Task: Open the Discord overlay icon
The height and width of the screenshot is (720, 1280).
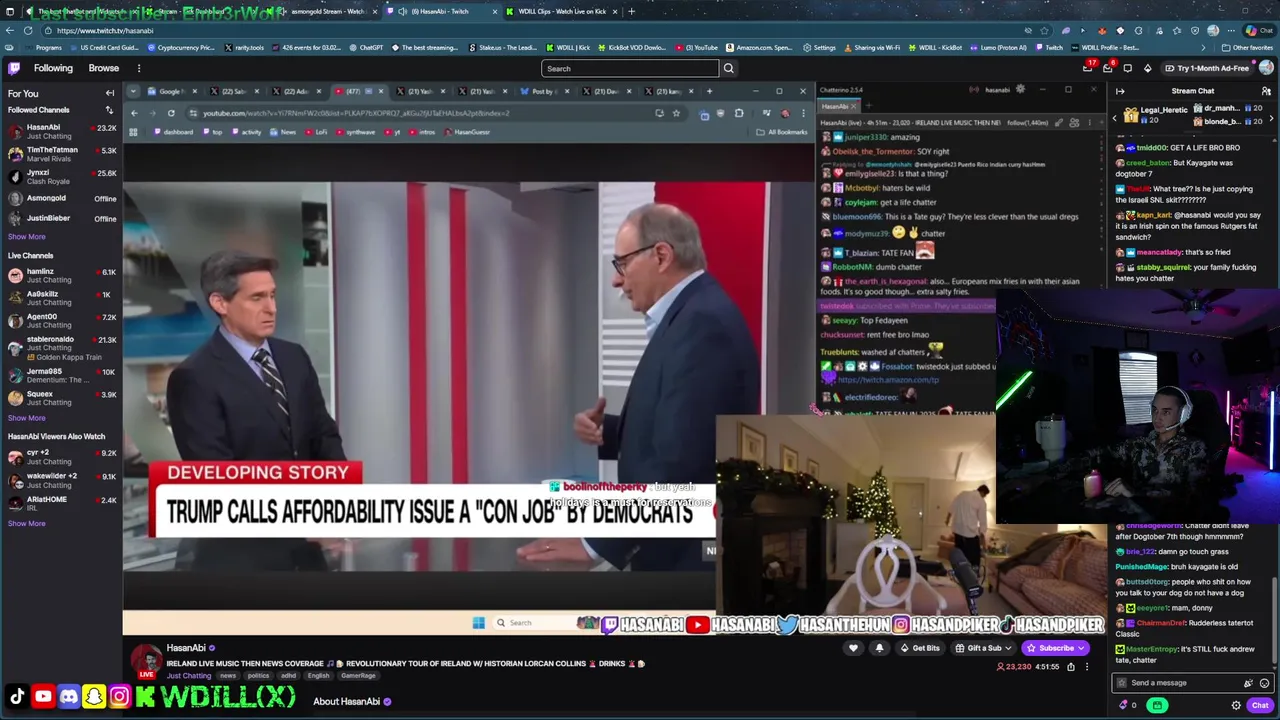Action: click(68, 696)
